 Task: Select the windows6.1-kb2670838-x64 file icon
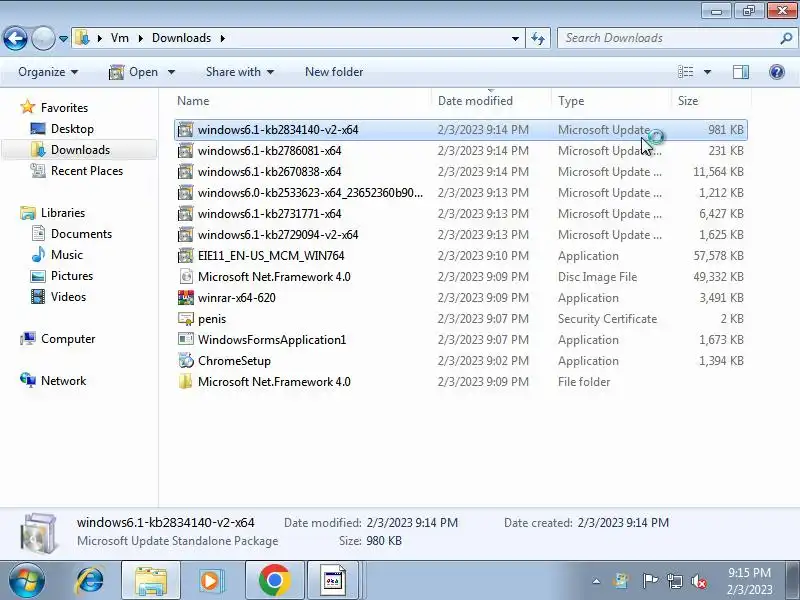pyautogui.click(x=186, y=171)
